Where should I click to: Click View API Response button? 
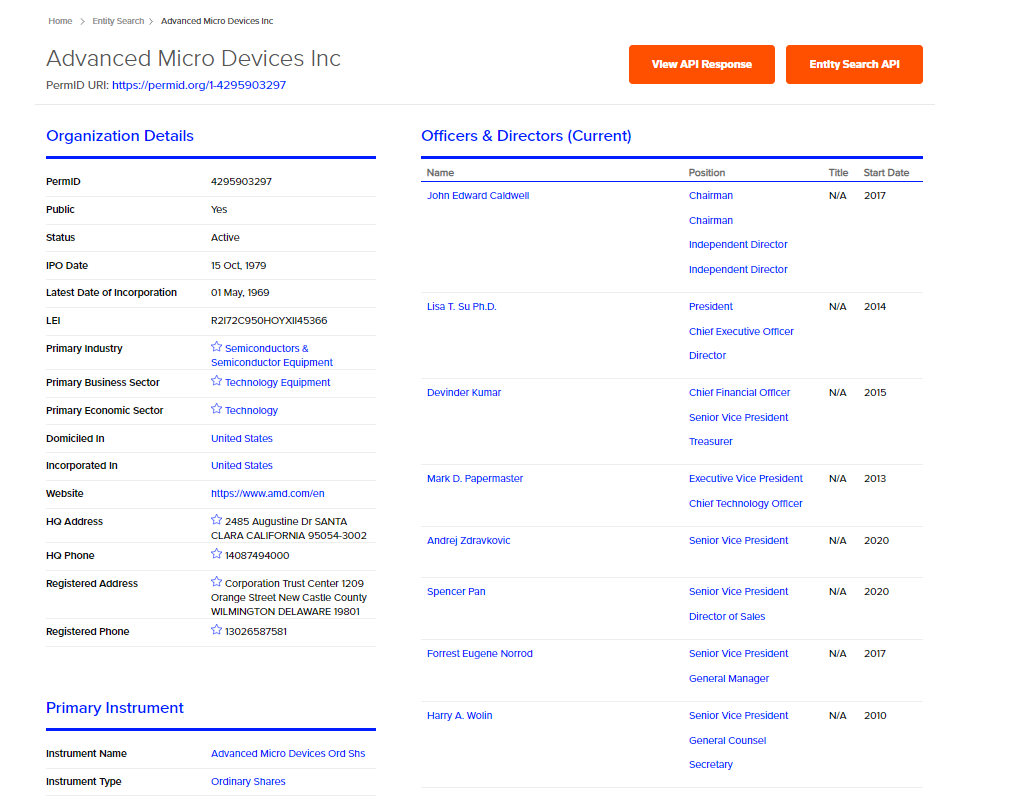(702, 64)
